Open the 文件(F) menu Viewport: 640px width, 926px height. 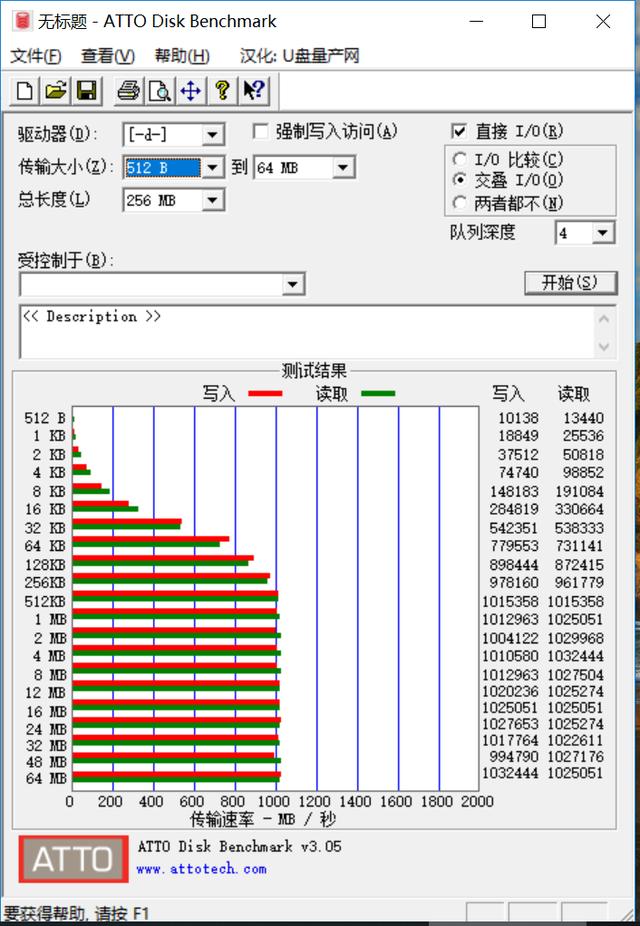coord(35,56)
